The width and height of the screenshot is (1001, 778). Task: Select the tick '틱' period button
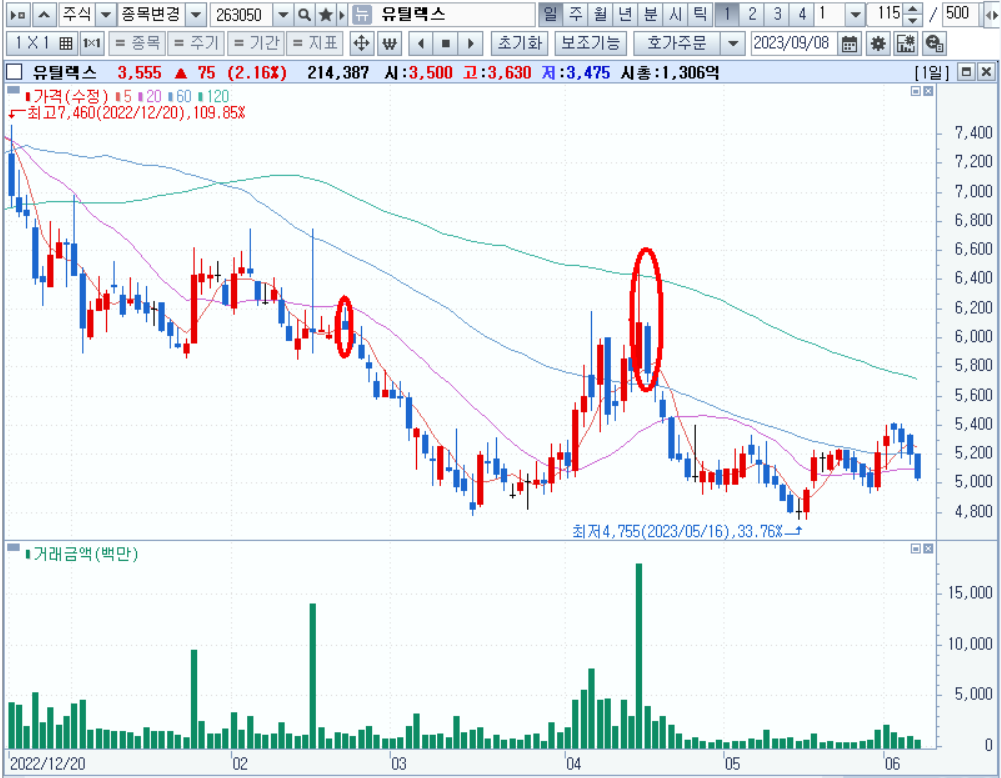(700, 14)
